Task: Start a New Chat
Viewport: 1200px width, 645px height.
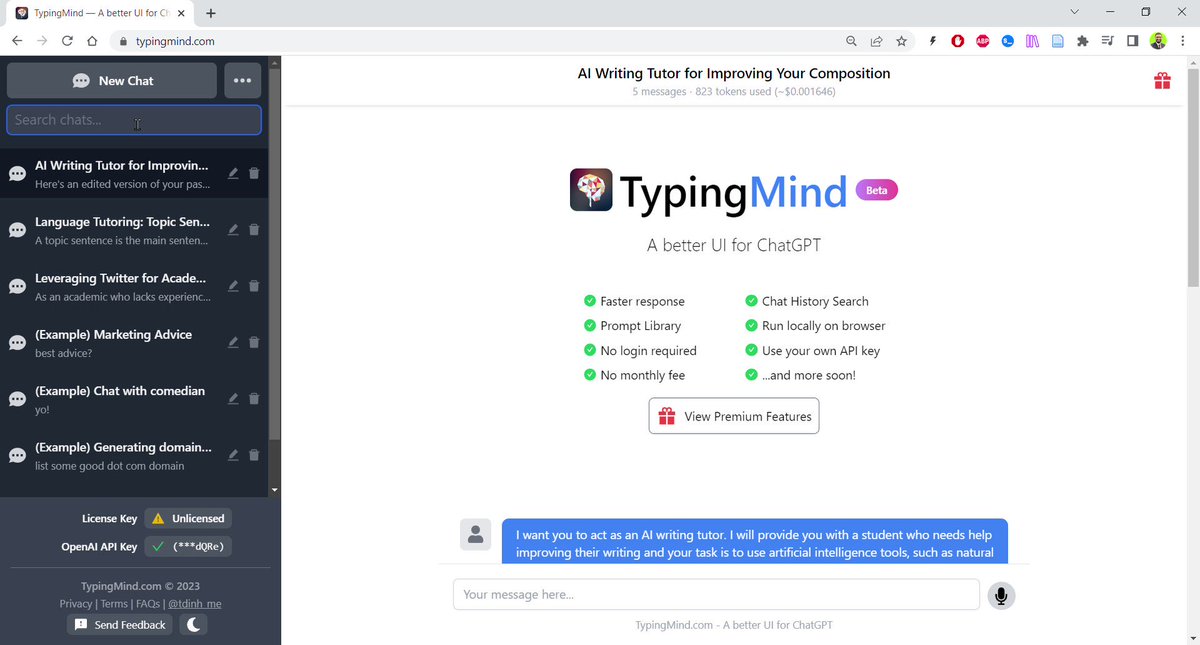Action: point(112,81)
